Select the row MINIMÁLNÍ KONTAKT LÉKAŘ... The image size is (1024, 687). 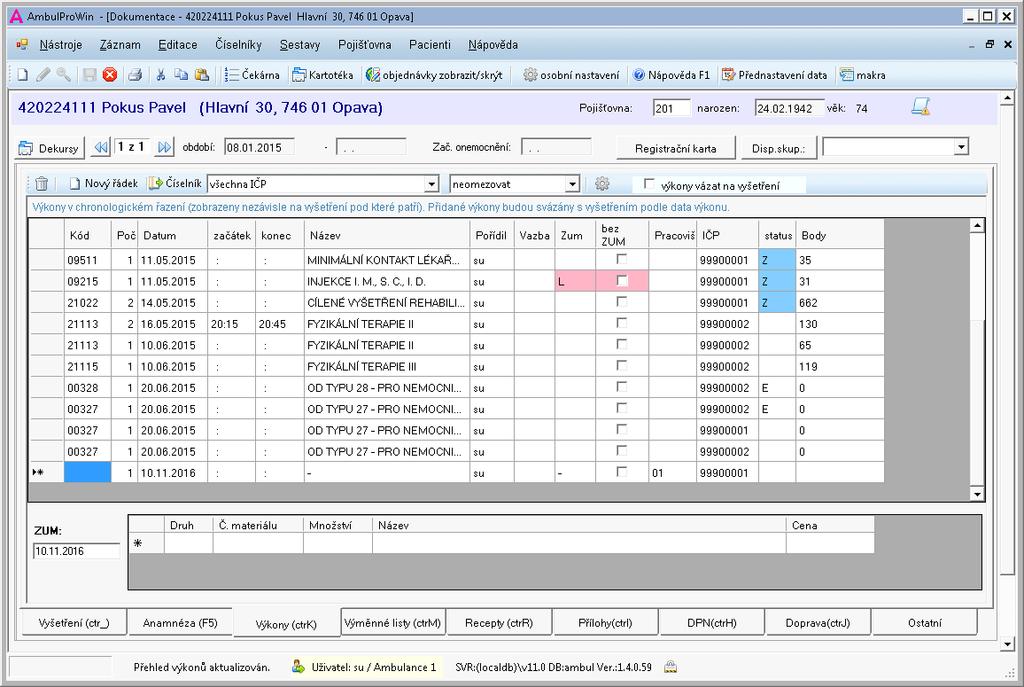point(456,259)
